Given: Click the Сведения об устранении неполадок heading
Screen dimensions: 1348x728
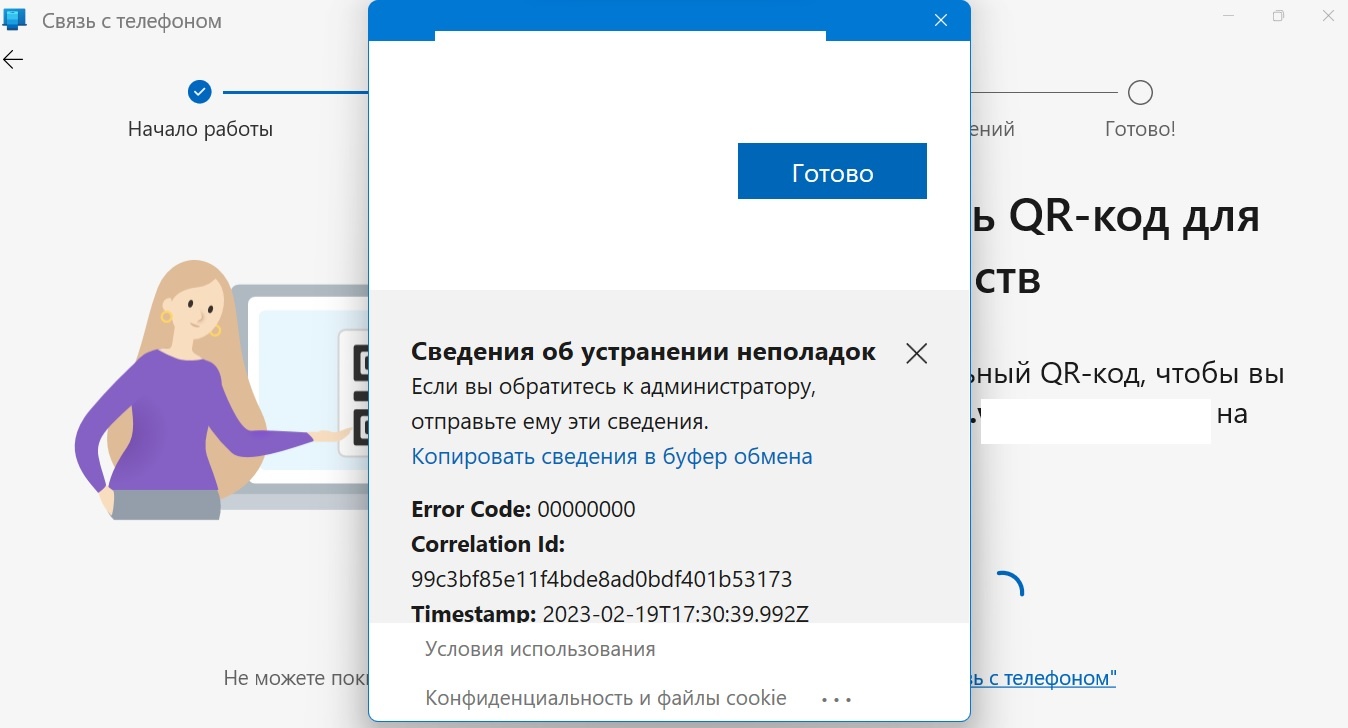Looking at the screenshot, I should (643, 351).
